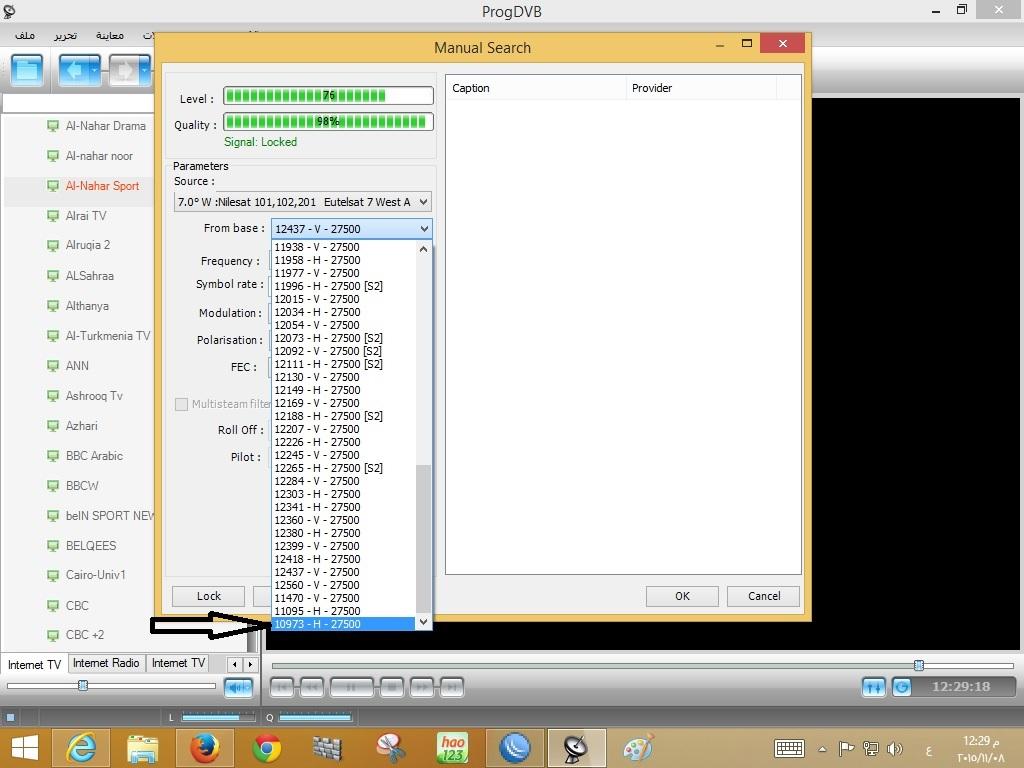
Task: Click the Lock button in Manual Search
Action: coord(208,596)
